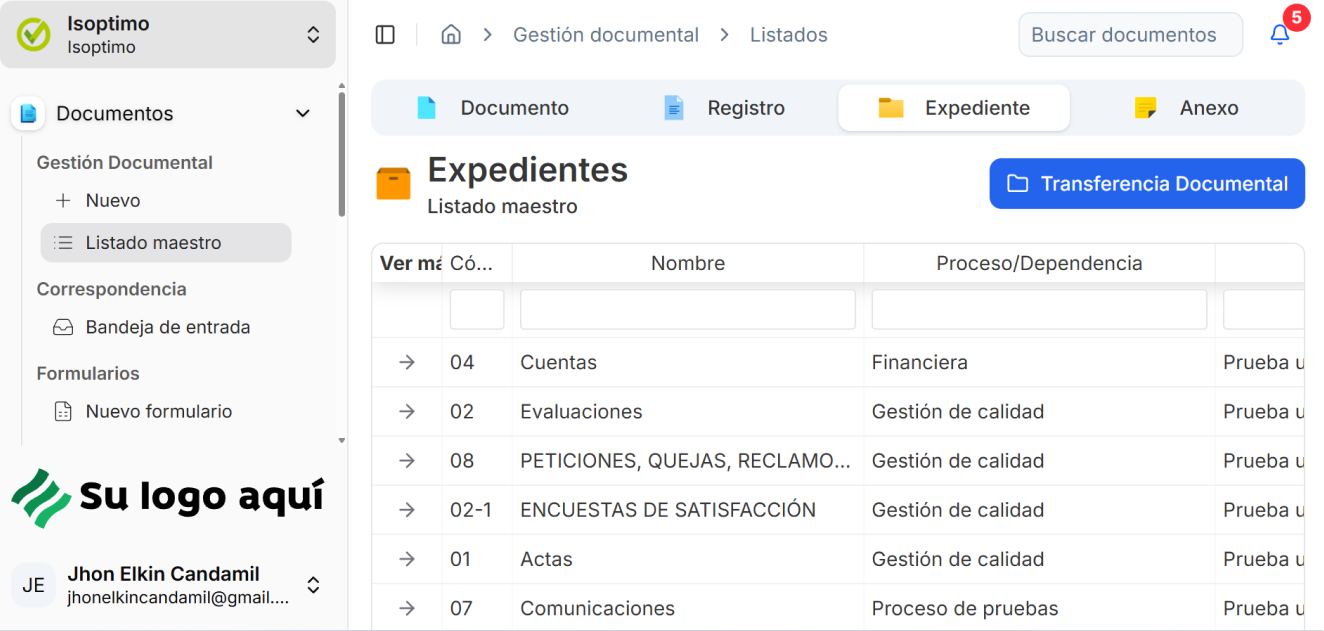Toggle the sidebar panel icon
This screenshot has height=631, width=1324.
pyautogui.click(x=385, y=35)
